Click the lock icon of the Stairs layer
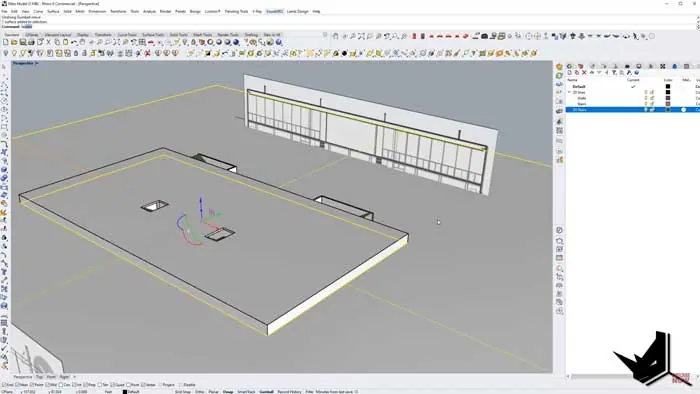The width and height of the screenshot is (700, 394). pyautogui.click(x=652, y=104)
